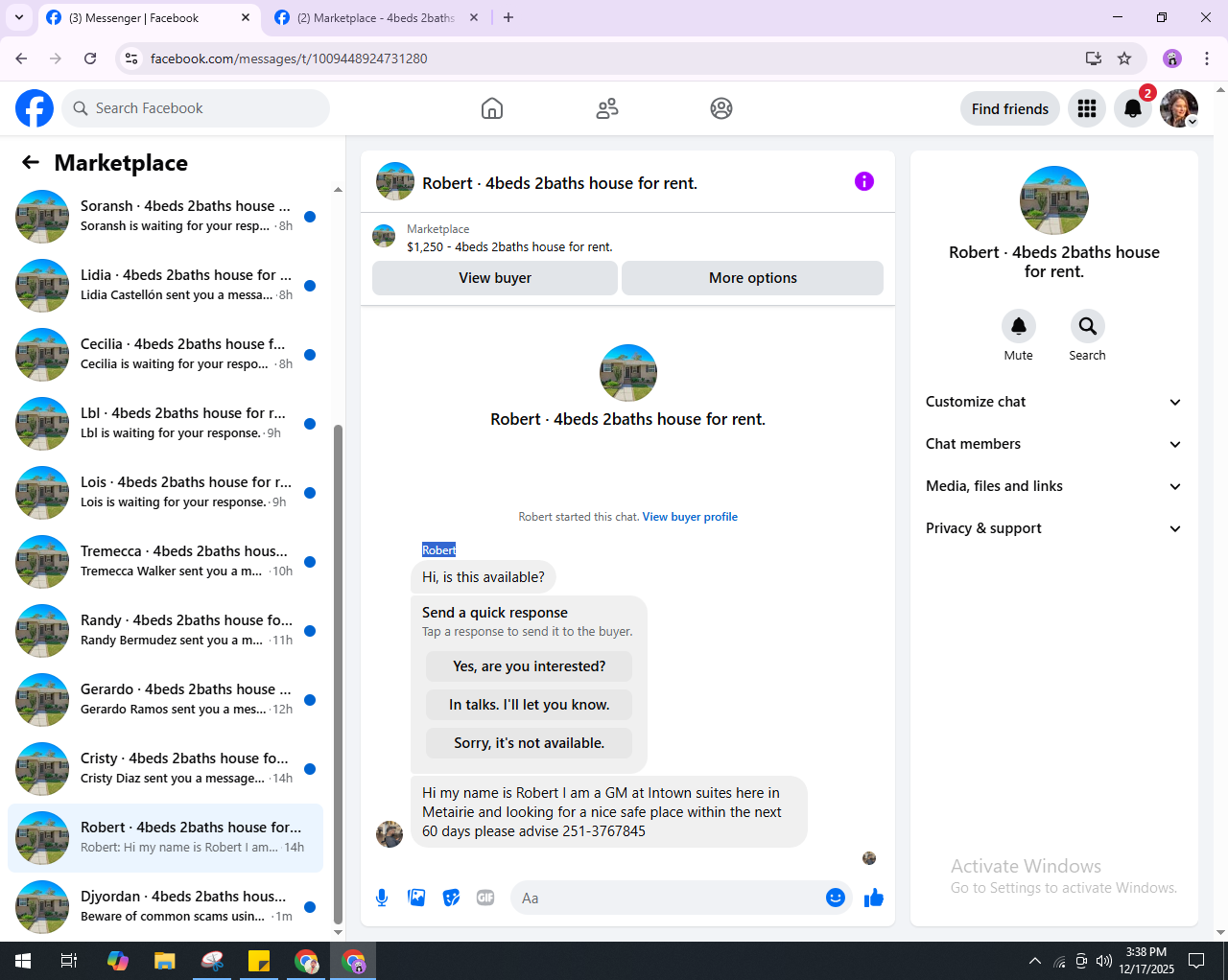This screenshot has height=980, width=1228.
Task: Open the Friends icon in top navigation
Action: pyautogui.click(x=607, y=108)
